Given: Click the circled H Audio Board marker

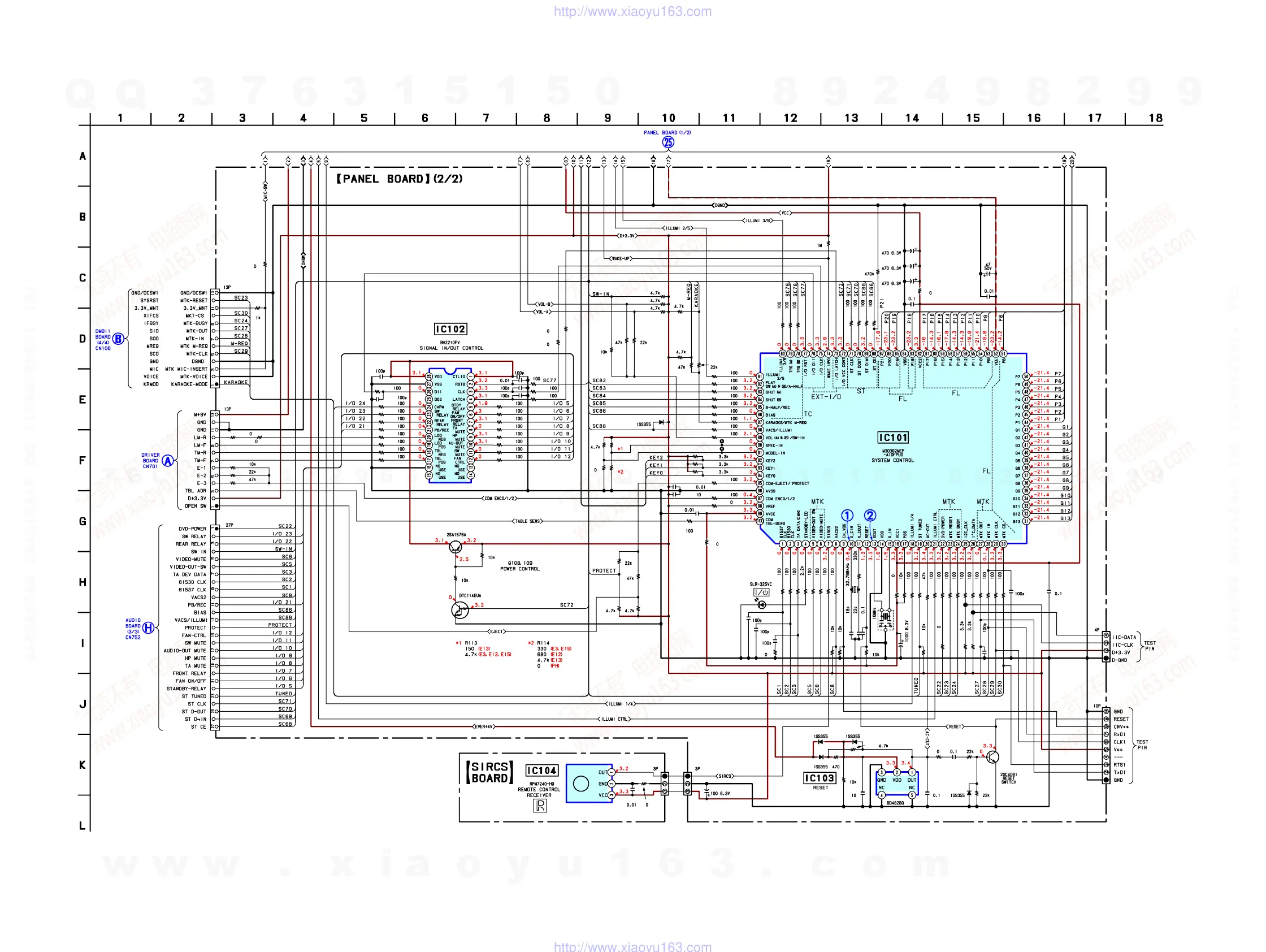Looking at the screenshot, I should [x=148, y=628].
